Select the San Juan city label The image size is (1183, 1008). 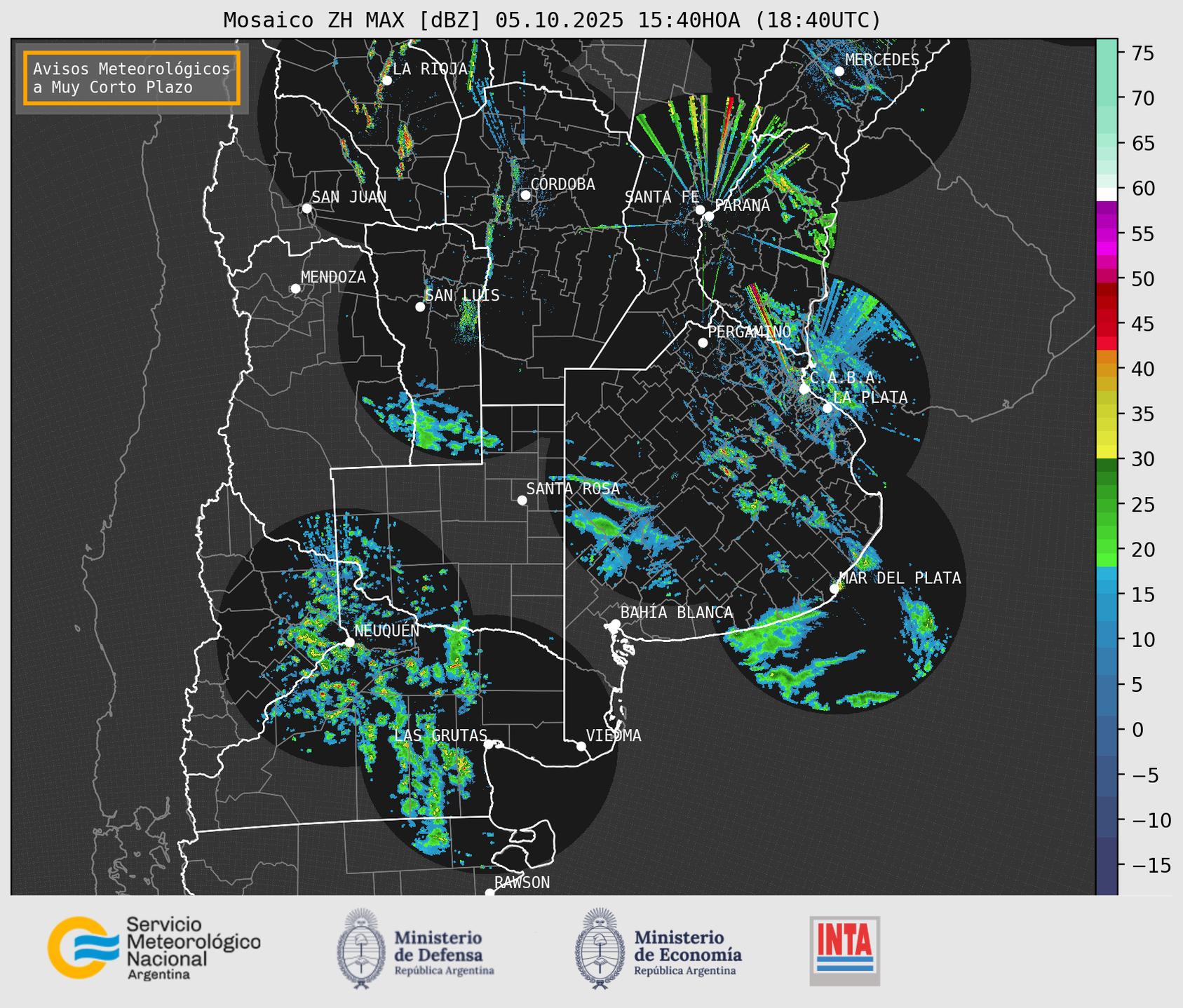[x=349, y=197]
